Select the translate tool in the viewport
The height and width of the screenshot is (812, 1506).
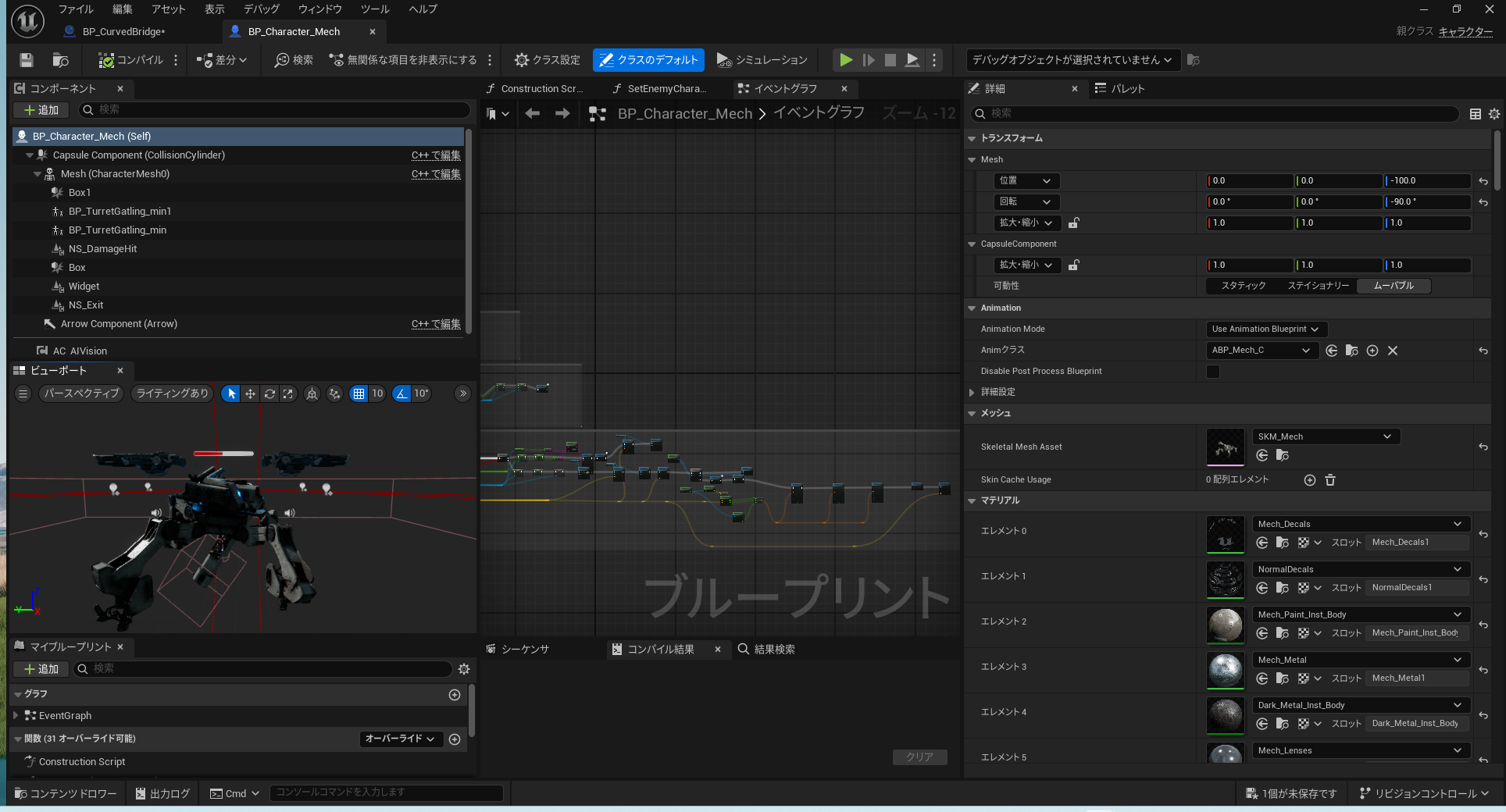(x=250, y=394)
